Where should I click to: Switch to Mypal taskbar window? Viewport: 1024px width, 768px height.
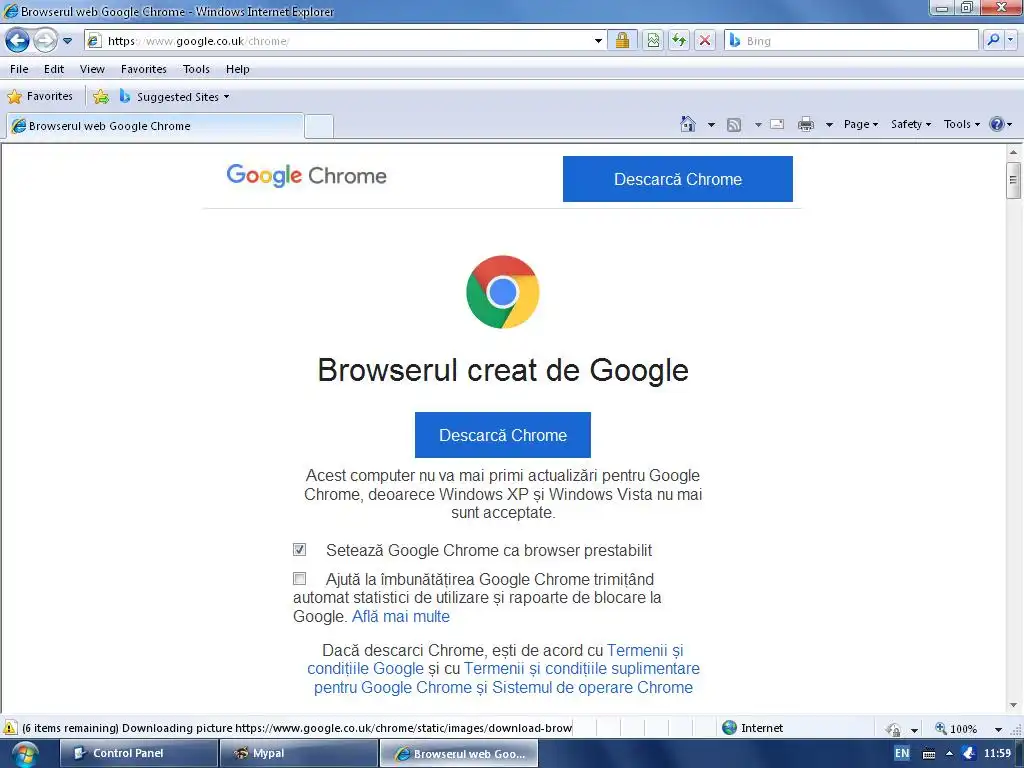click(x=298, y=753)
